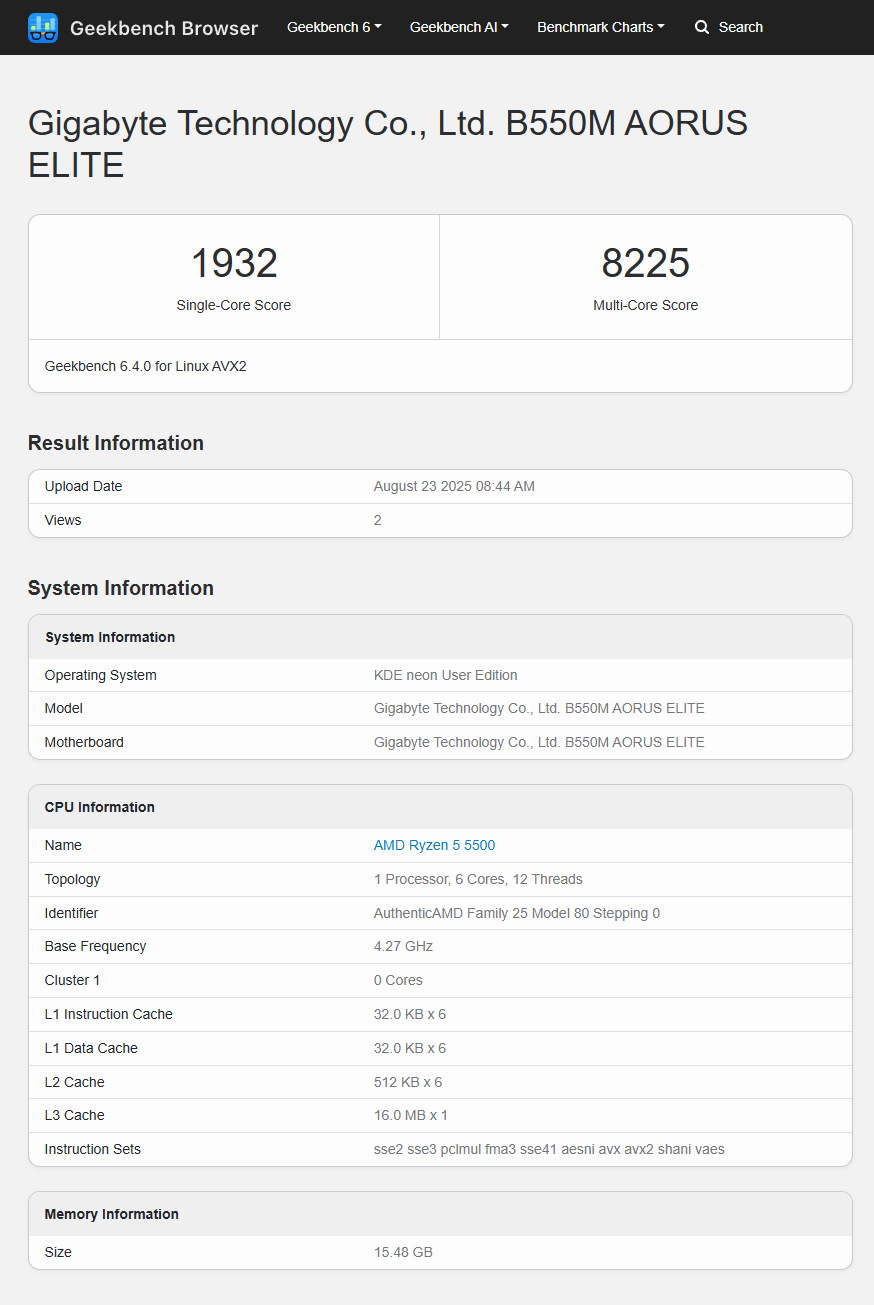The height and width of the screenshot is (1305, 874).
Task: Click the Search menu item
Action: tap(738, 27)
